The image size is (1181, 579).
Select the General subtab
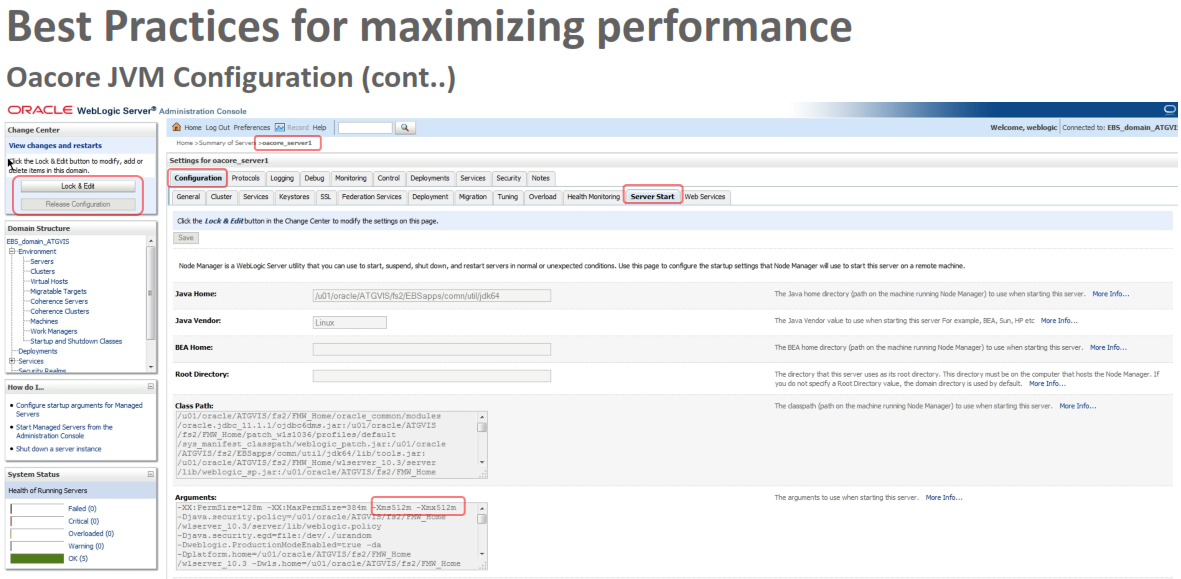[188, 197]
